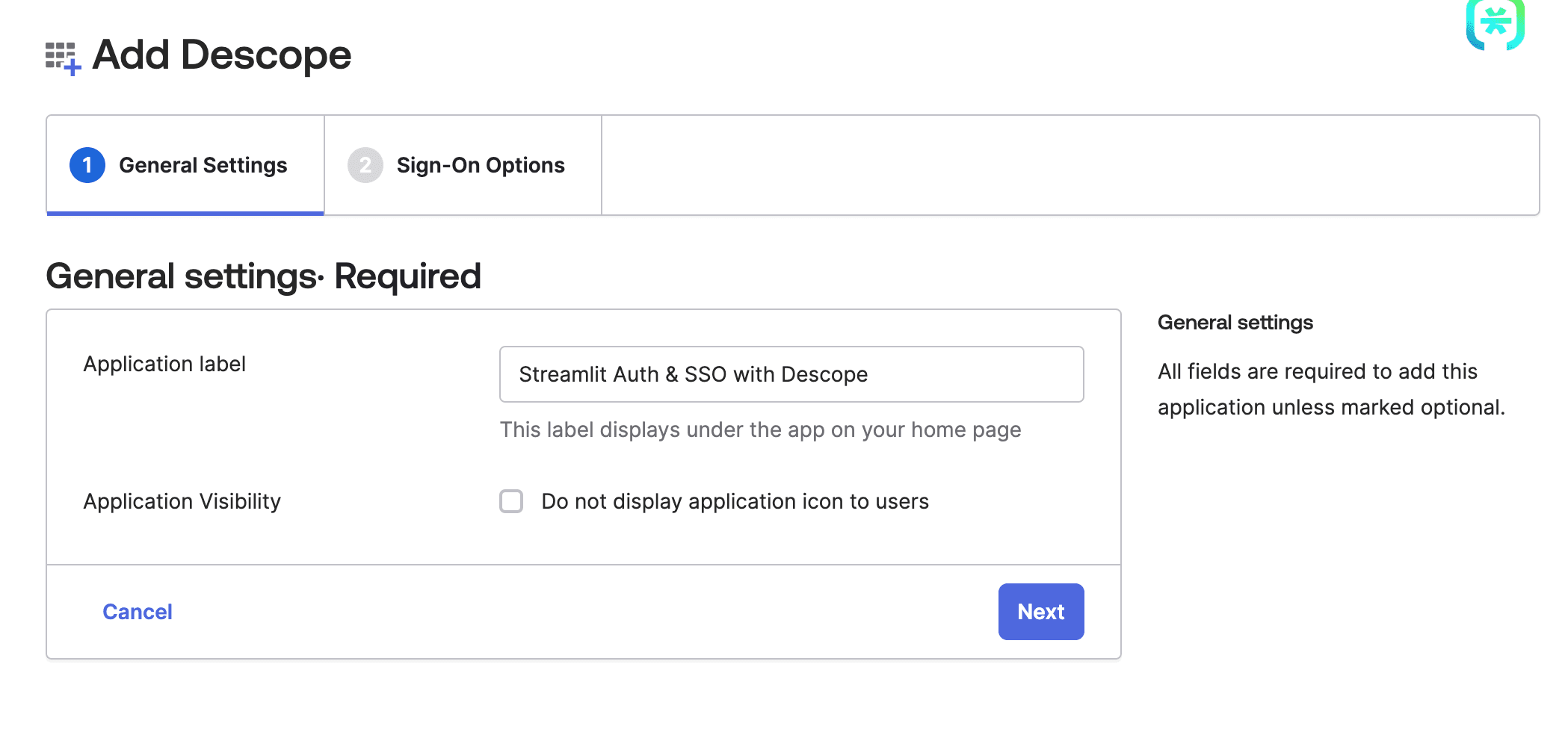Click the step 1 number badge
Screen dimensions: 1568x738
point(87,165)
